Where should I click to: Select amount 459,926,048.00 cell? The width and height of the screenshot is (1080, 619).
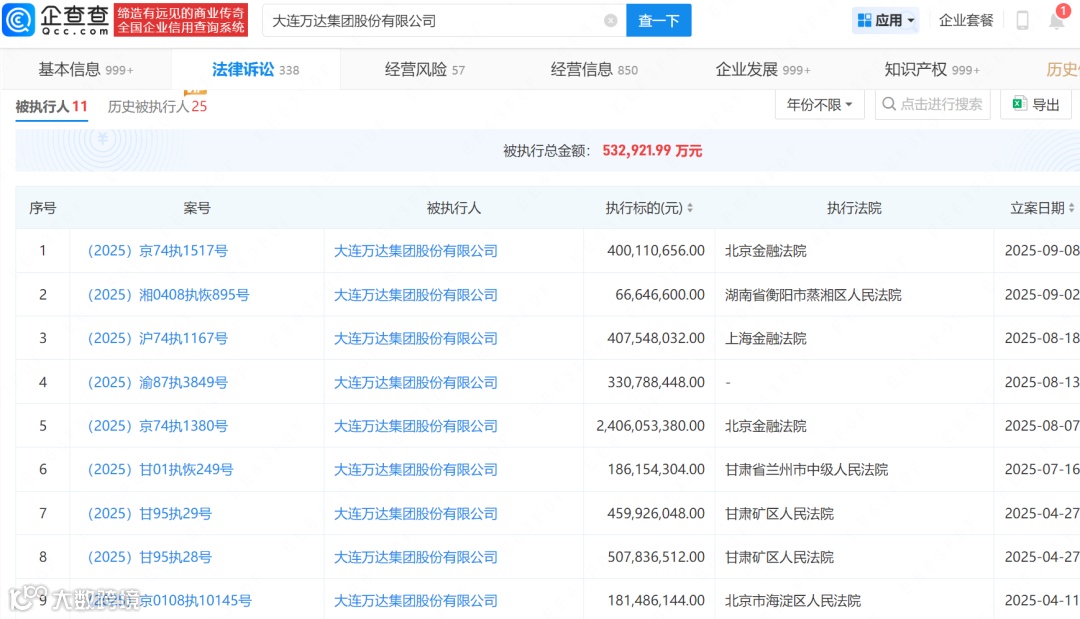coord(656,513)
